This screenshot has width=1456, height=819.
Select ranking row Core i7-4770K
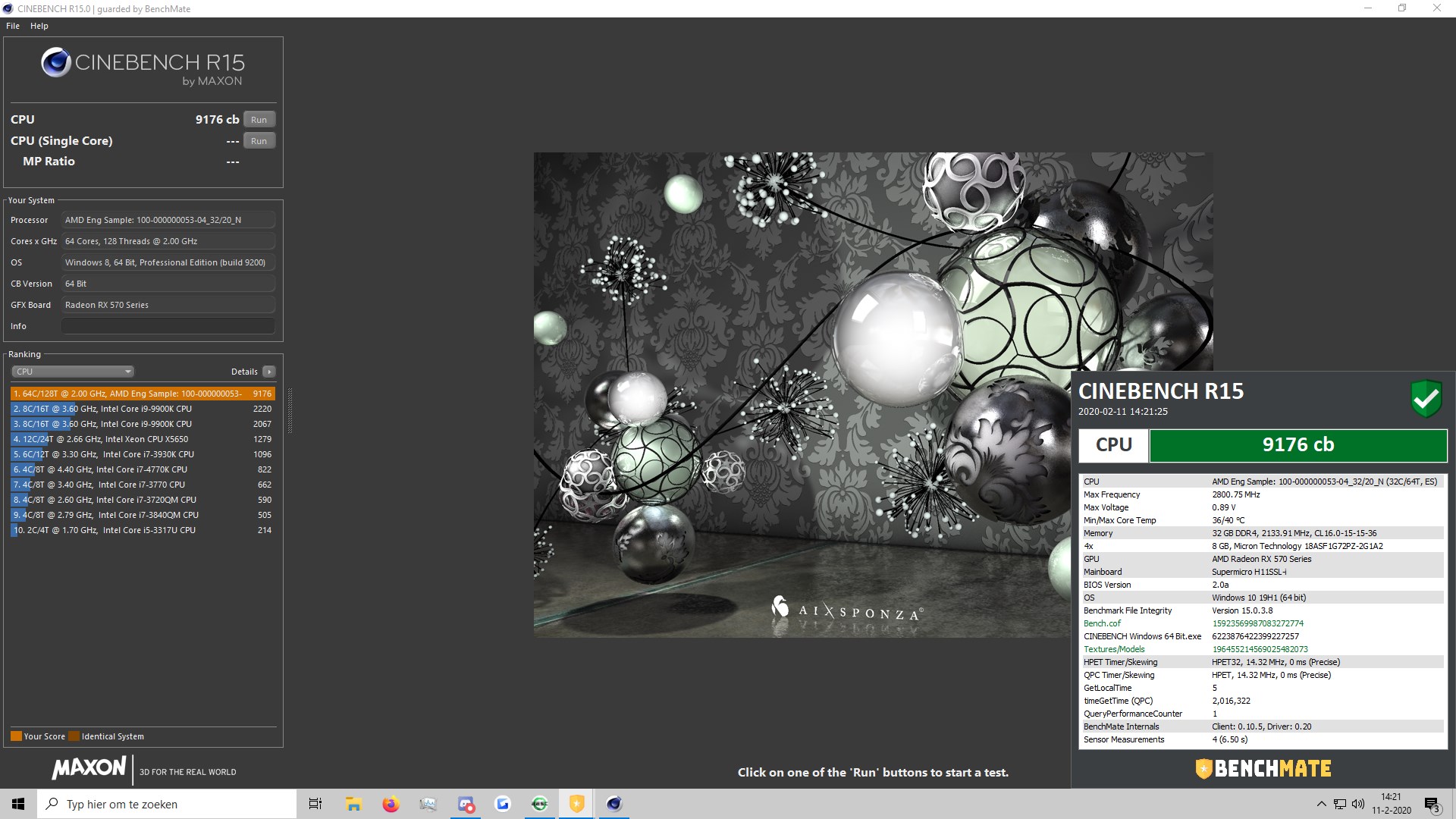click(x=143, y=469)
